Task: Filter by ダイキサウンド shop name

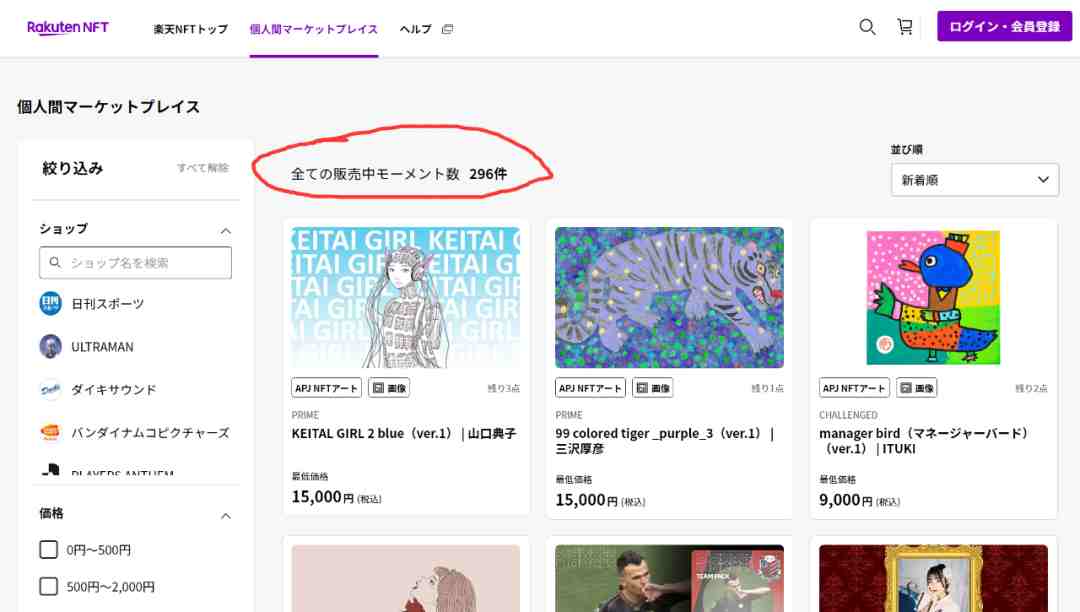Action: click(114, 390)
